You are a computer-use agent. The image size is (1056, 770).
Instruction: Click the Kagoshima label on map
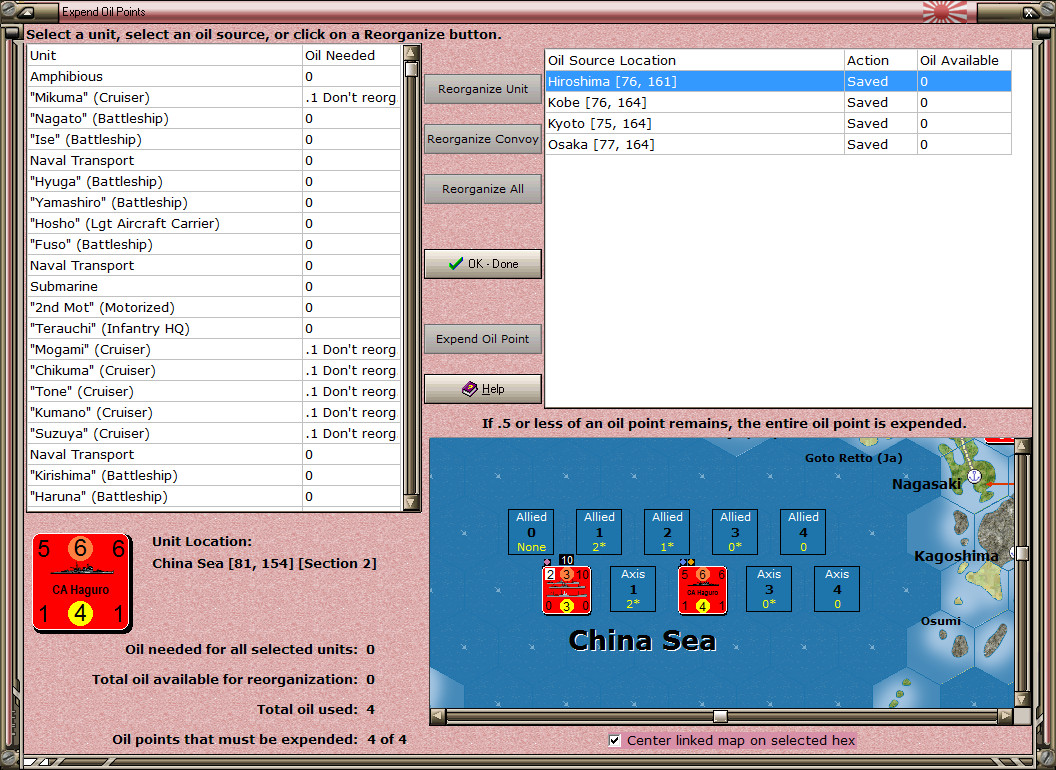[x=956, y=556]
